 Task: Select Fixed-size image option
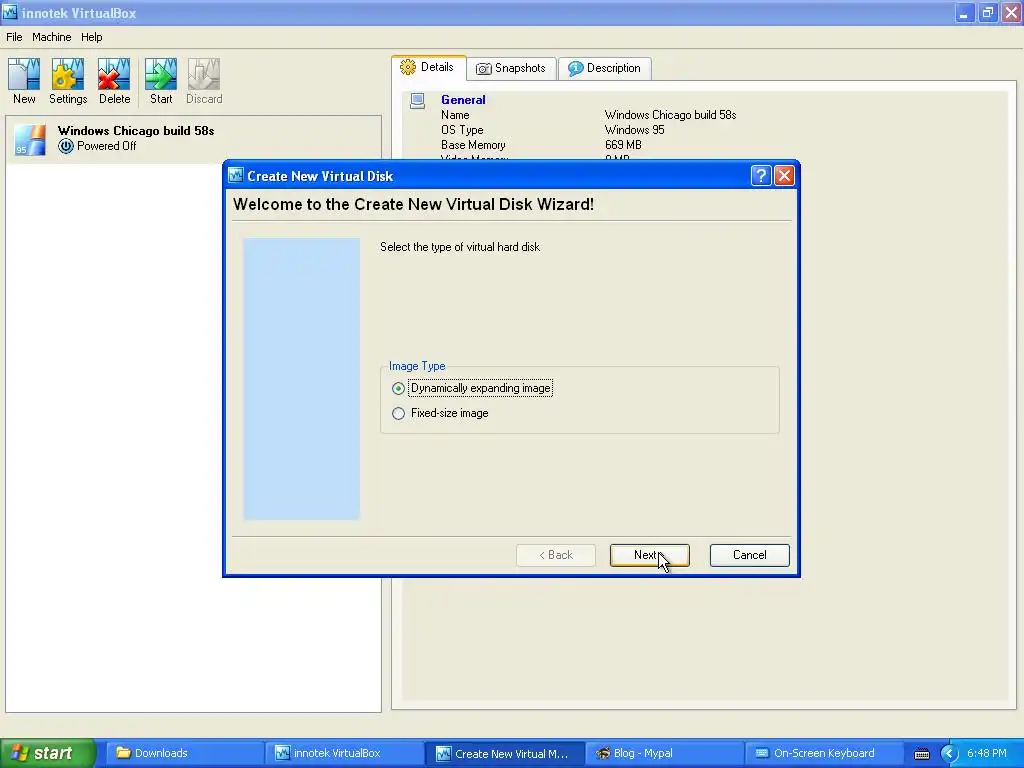440,413
